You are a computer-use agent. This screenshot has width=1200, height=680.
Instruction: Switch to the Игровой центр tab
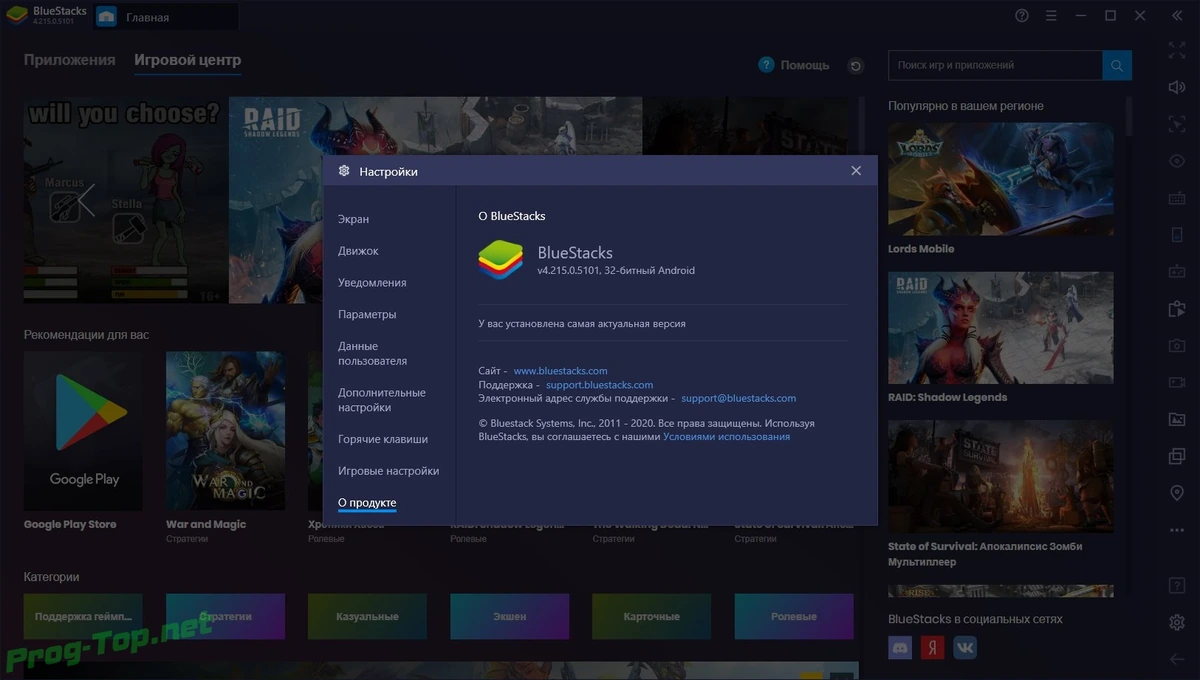pos(188,60)
